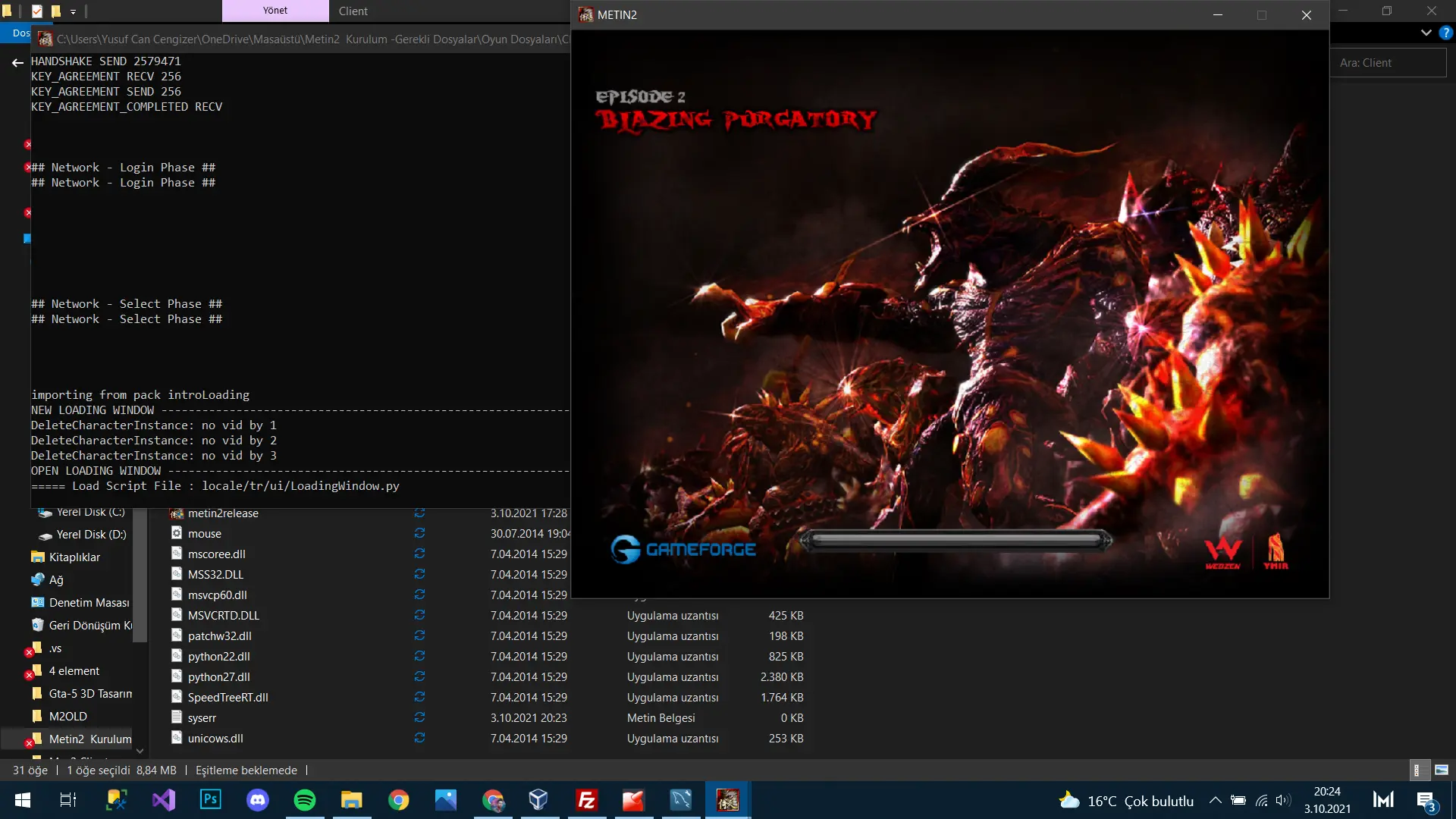
Task: Show hidden system tray icons
Action: tap(1215, 800)
